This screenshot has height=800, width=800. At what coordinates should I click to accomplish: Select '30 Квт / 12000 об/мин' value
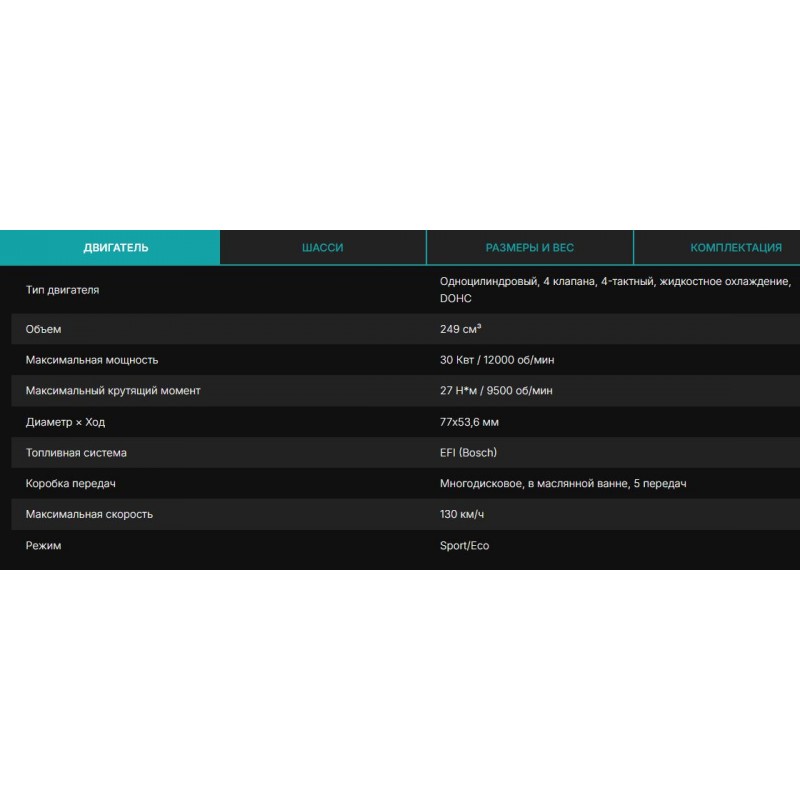click(497, 360)
